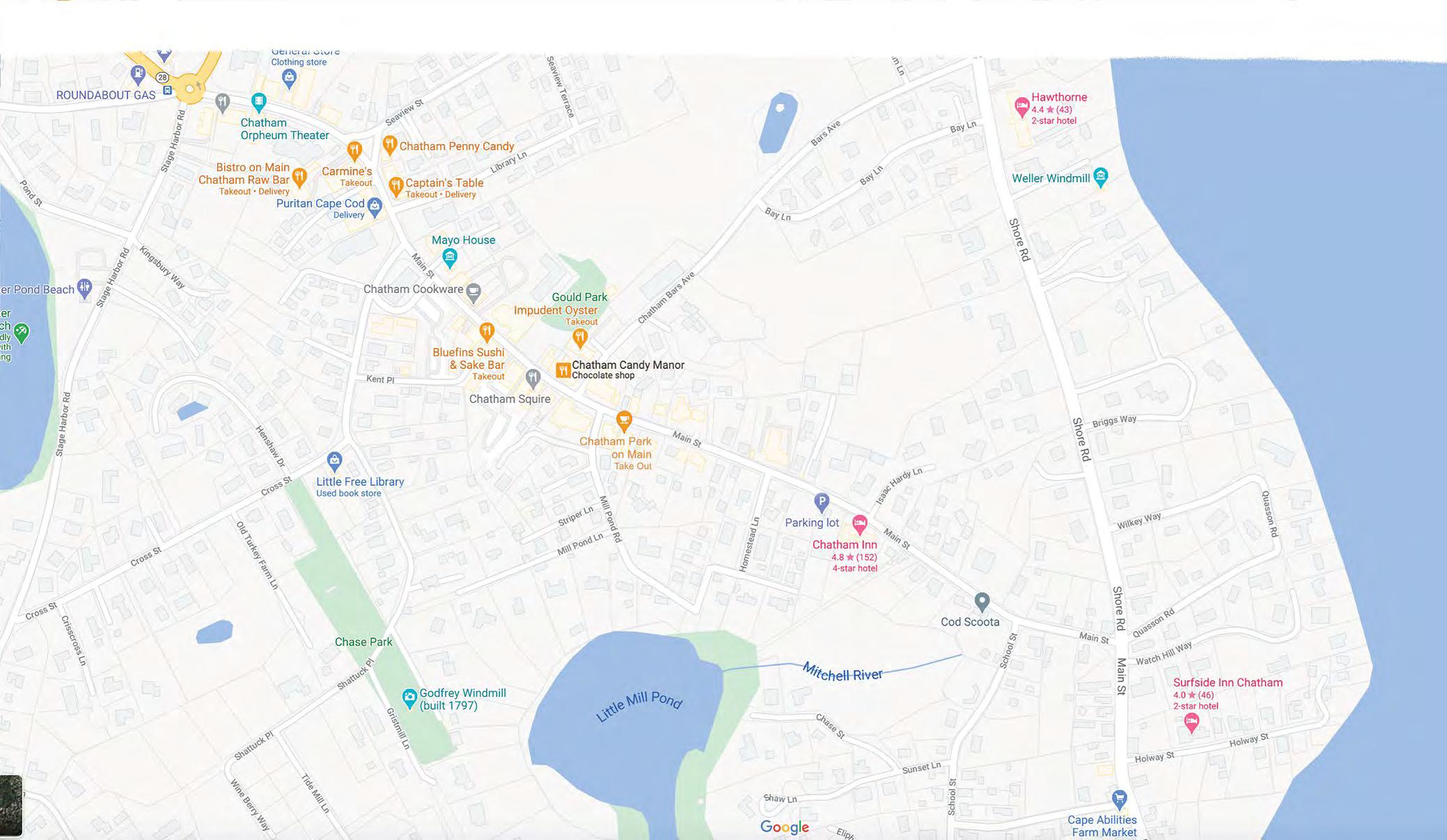Click the Google logo
The width and height of the screenshot is (1447, 840).
coord(784,827)
